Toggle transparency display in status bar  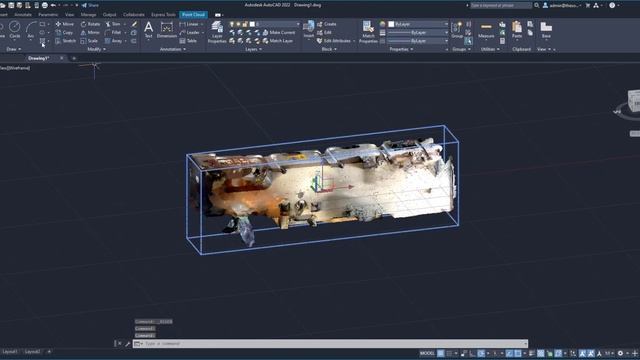[541, 353]
